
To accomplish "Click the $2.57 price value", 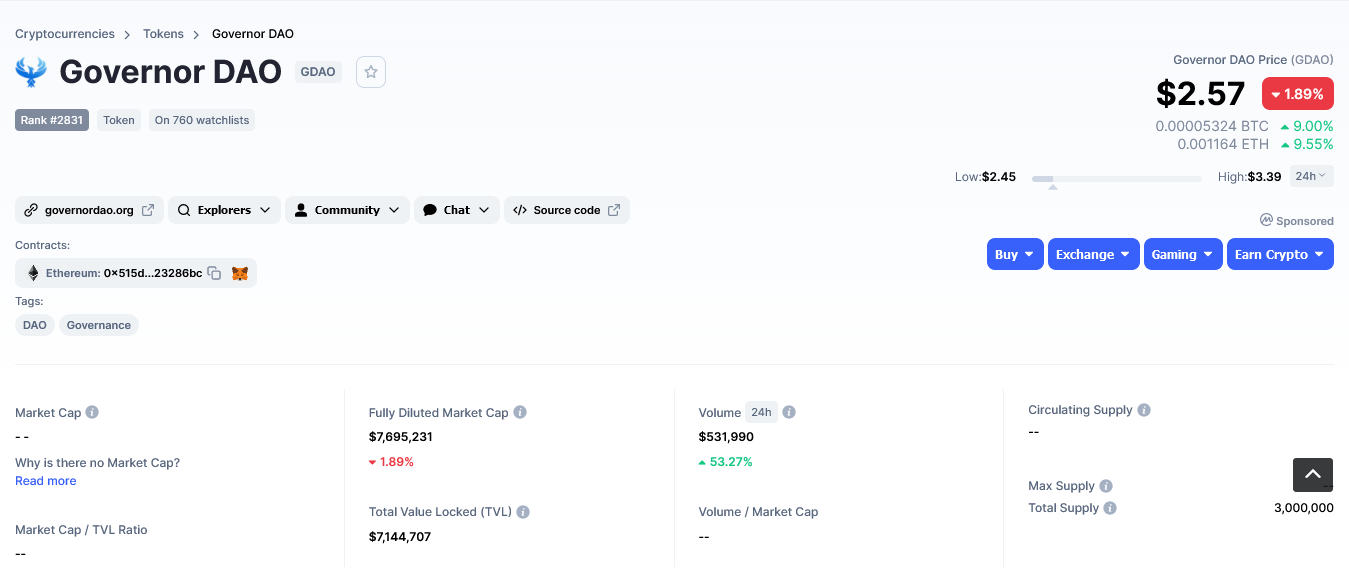I will [1201, 93].
